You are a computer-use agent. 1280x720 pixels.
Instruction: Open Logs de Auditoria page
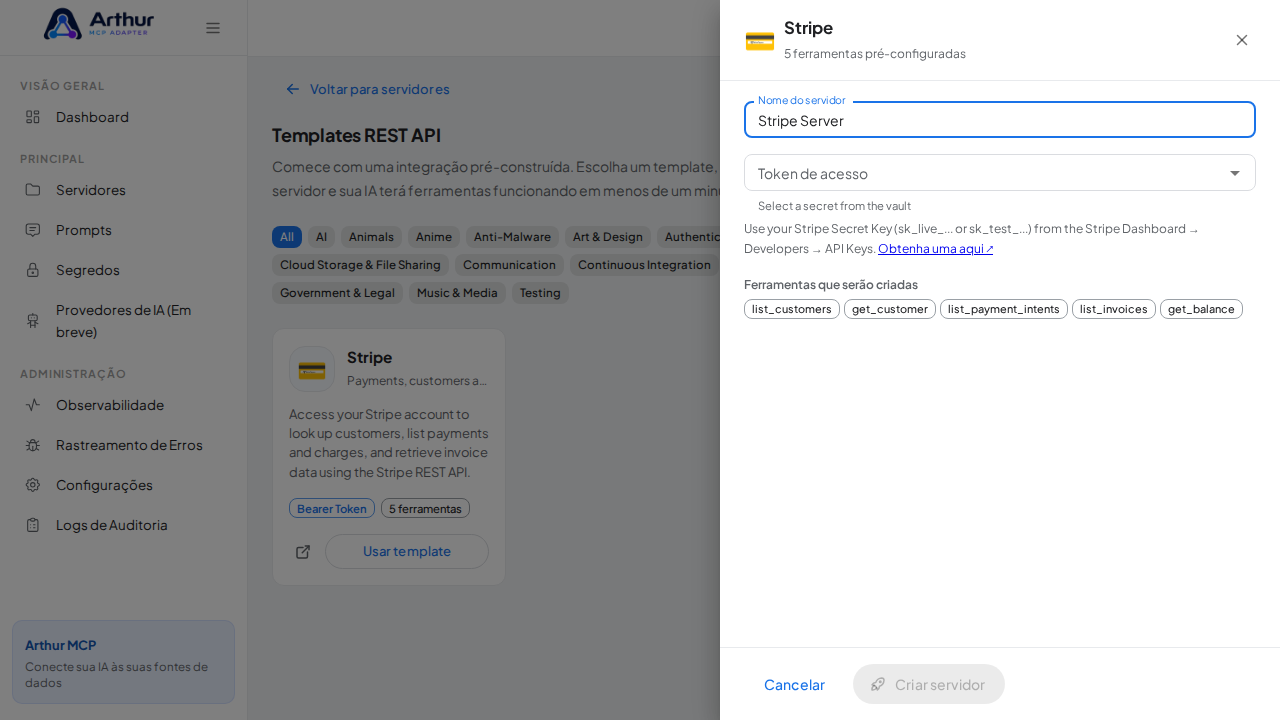coord(124,525)
